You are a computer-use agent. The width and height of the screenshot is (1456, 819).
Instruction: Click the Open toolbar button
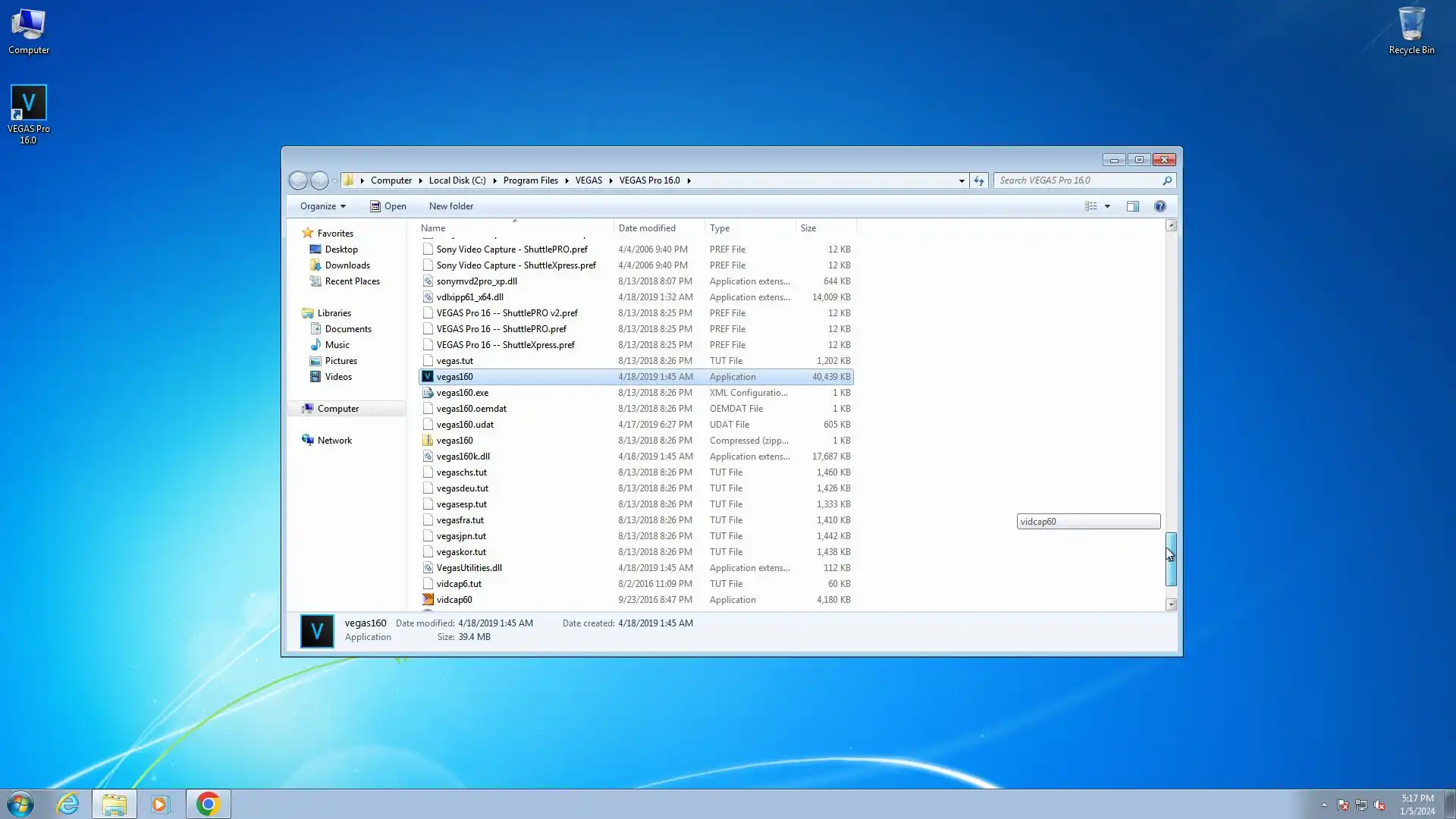(388, 206)
